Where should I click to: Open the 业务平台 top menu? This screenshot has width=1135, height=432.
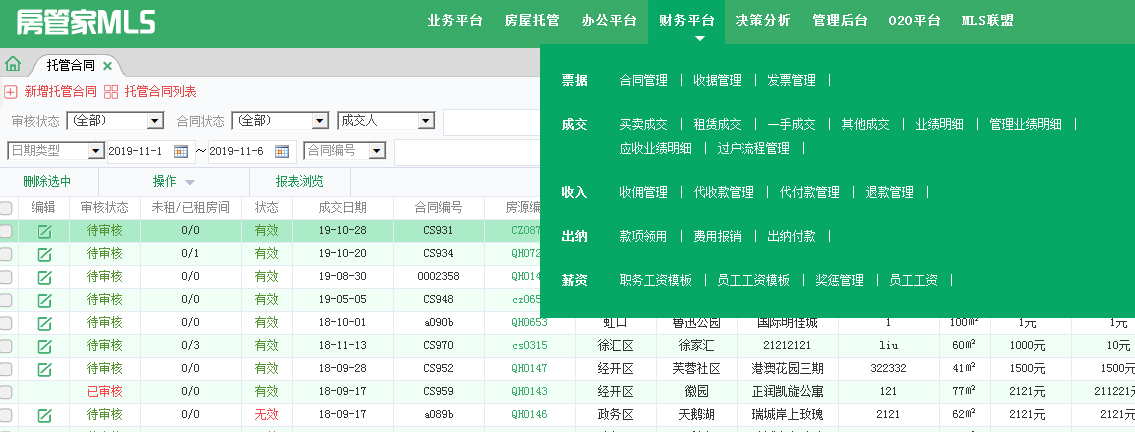pos(455,21)
